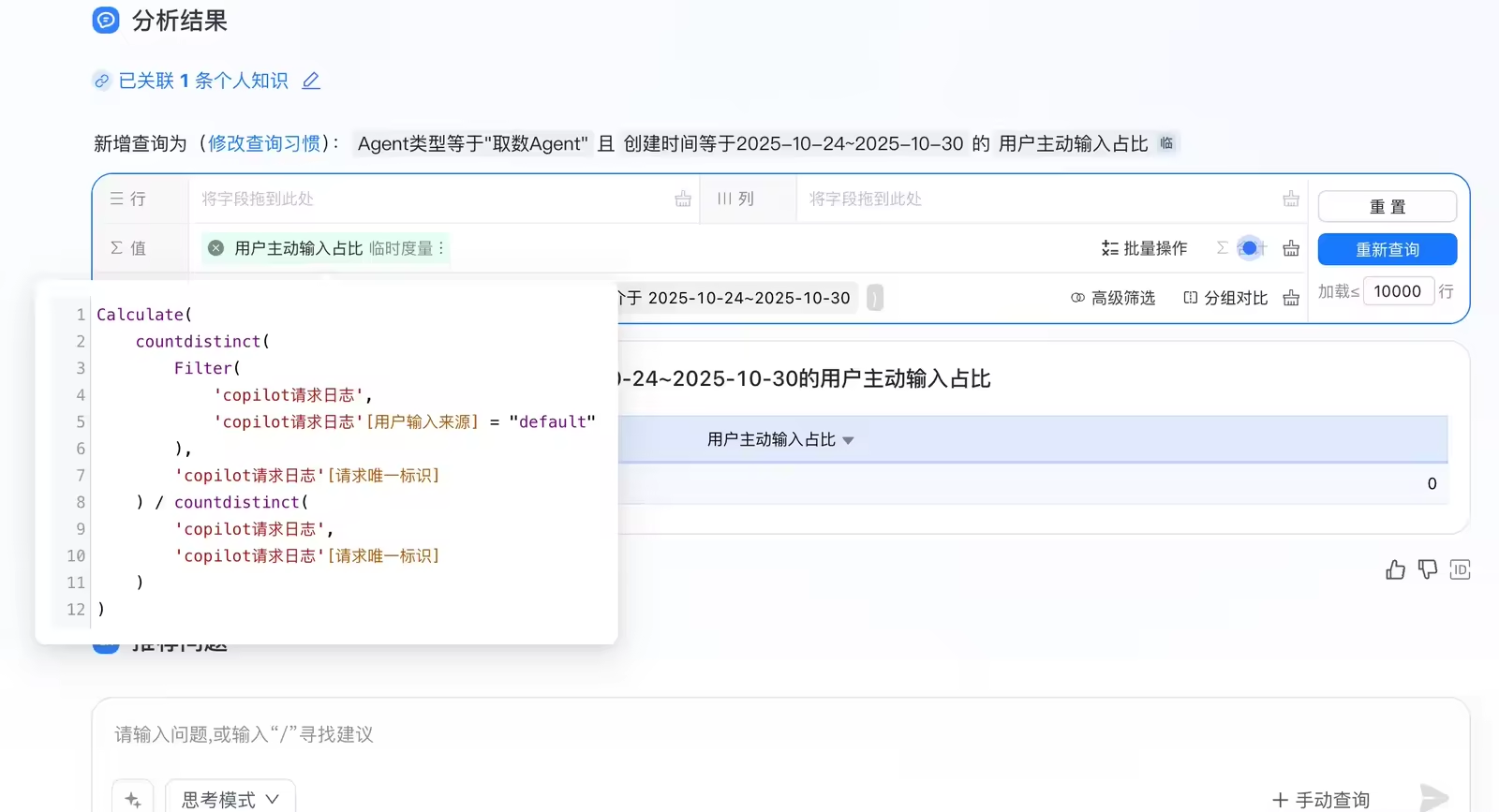Click code line 8 with ) / countdistinct(
This screenshot has height=812, width=1499.
(x=222, y=502)
